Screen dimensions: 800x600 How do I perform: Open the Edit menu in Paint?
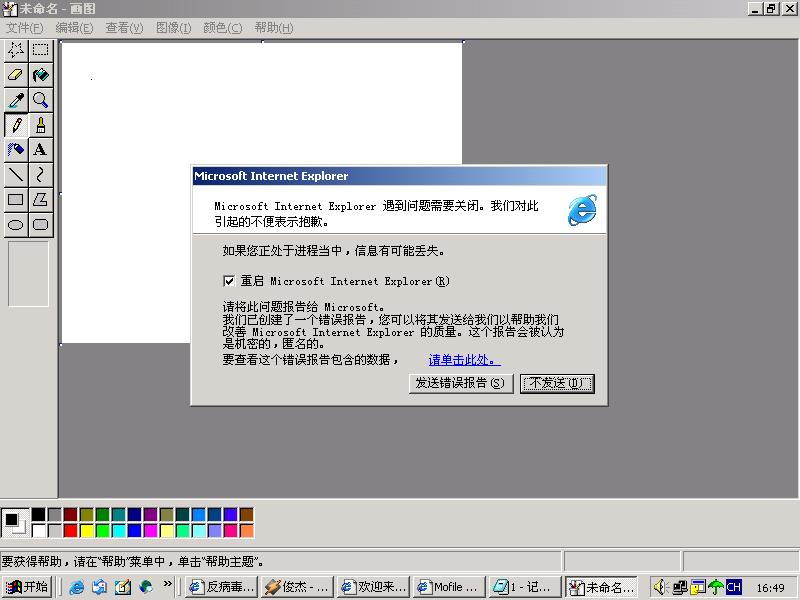point(74,28)
